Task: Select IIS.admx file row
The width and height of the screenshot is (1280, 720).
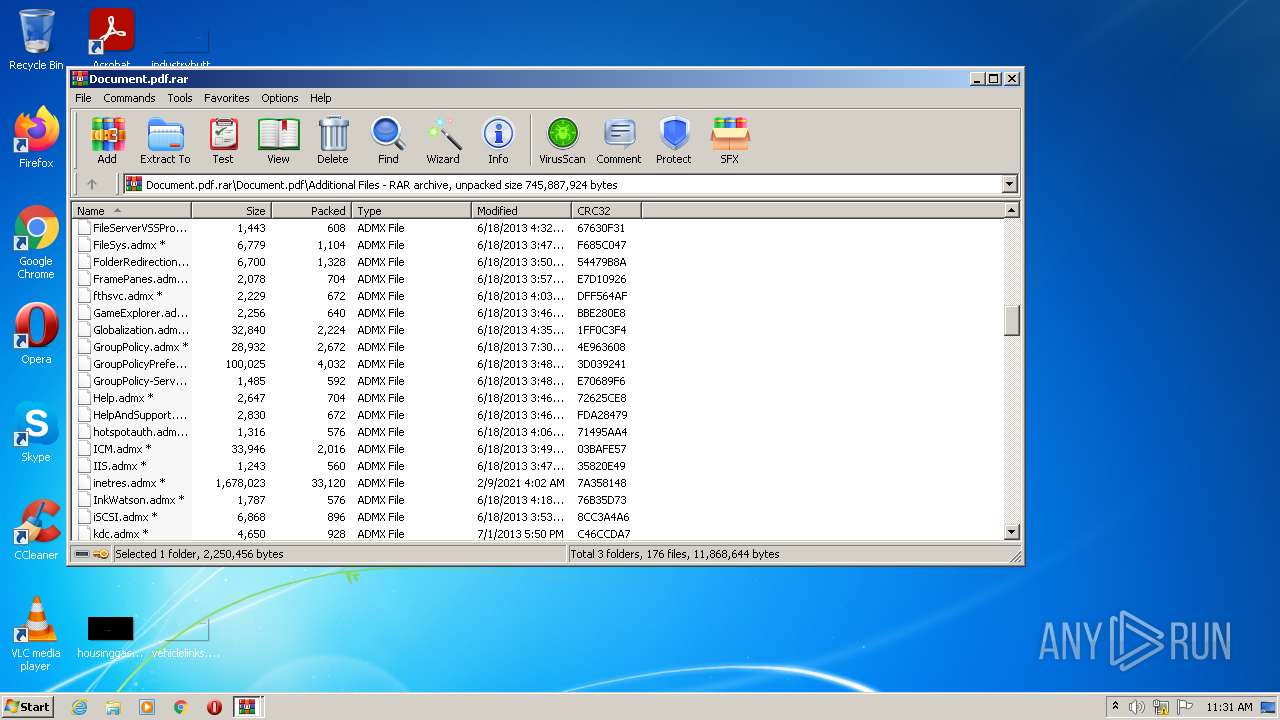Action: (538, 466)
